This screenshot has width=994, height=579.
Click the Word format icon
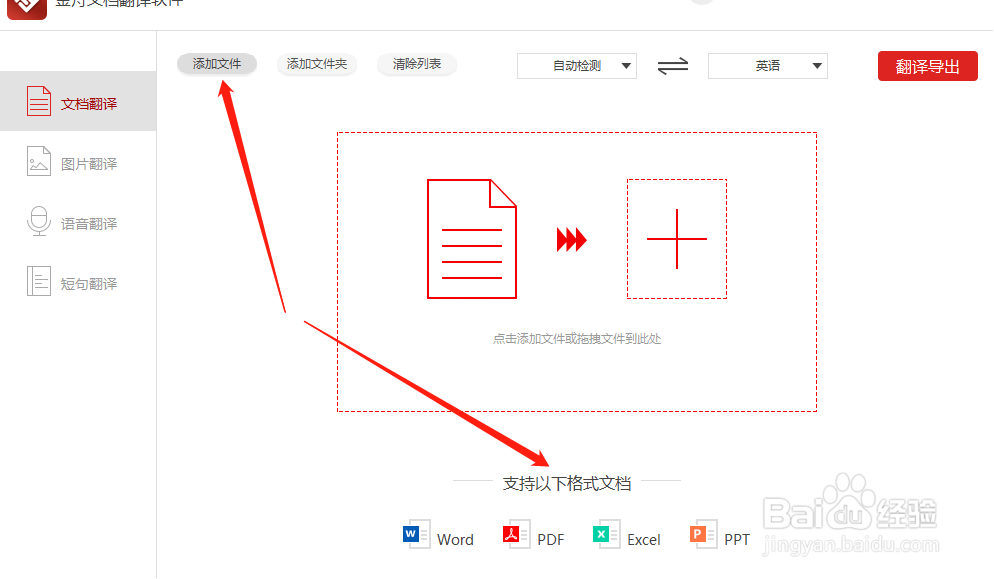click(415, 535)
